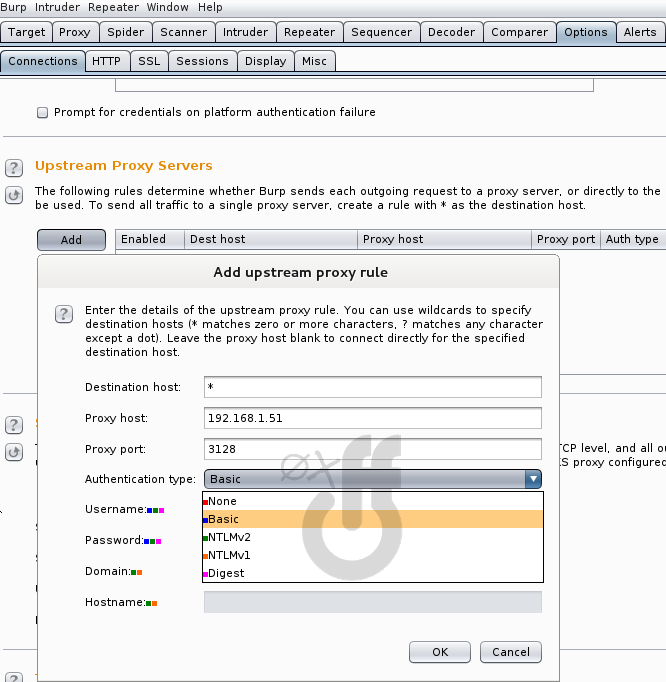
Task: Click the Add button for upstream proxy rules
Action: click(x=71, y=240)
